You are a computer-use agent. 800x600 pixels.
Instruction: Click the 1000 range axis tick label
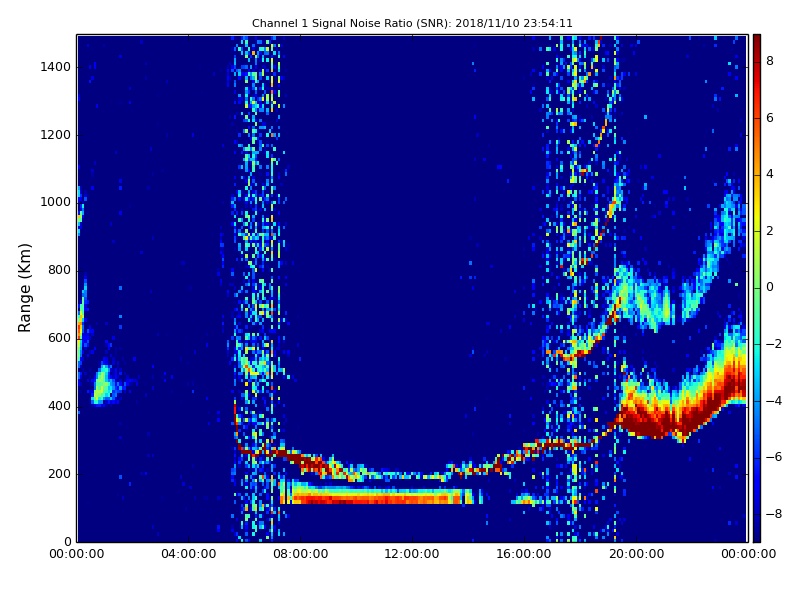point(56,202)
